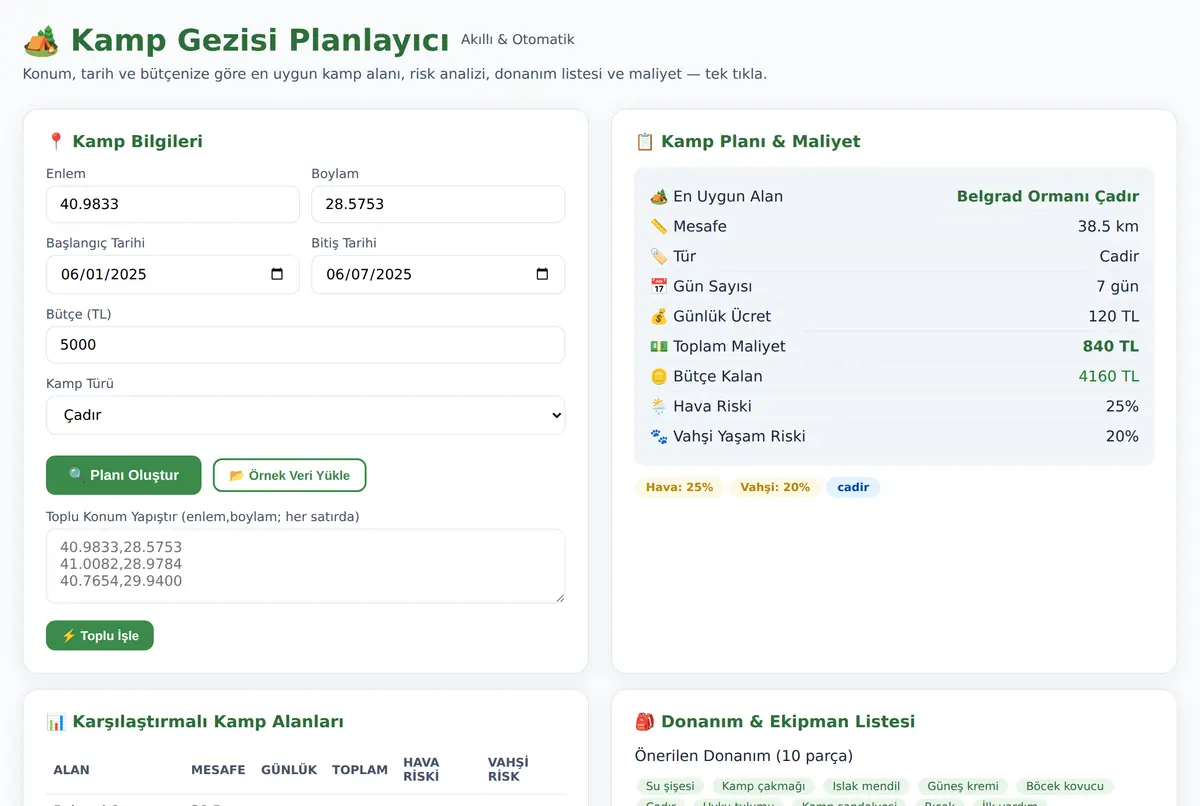
Task: Click the tag icon in the Tür row
Action: pyautogui.click(x=658, y=256)
